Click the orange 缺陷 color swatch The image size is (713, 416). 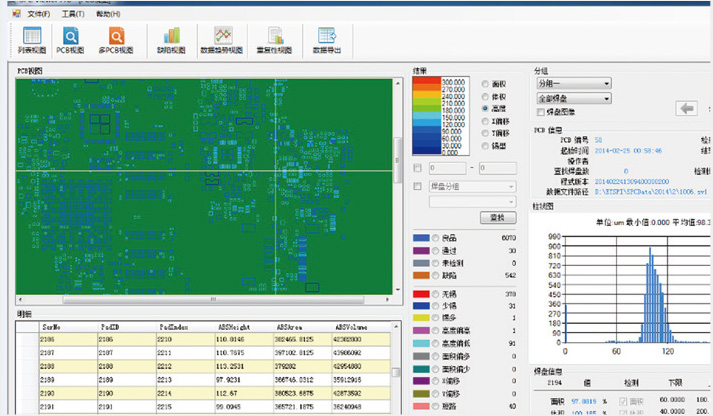[420, 275]
